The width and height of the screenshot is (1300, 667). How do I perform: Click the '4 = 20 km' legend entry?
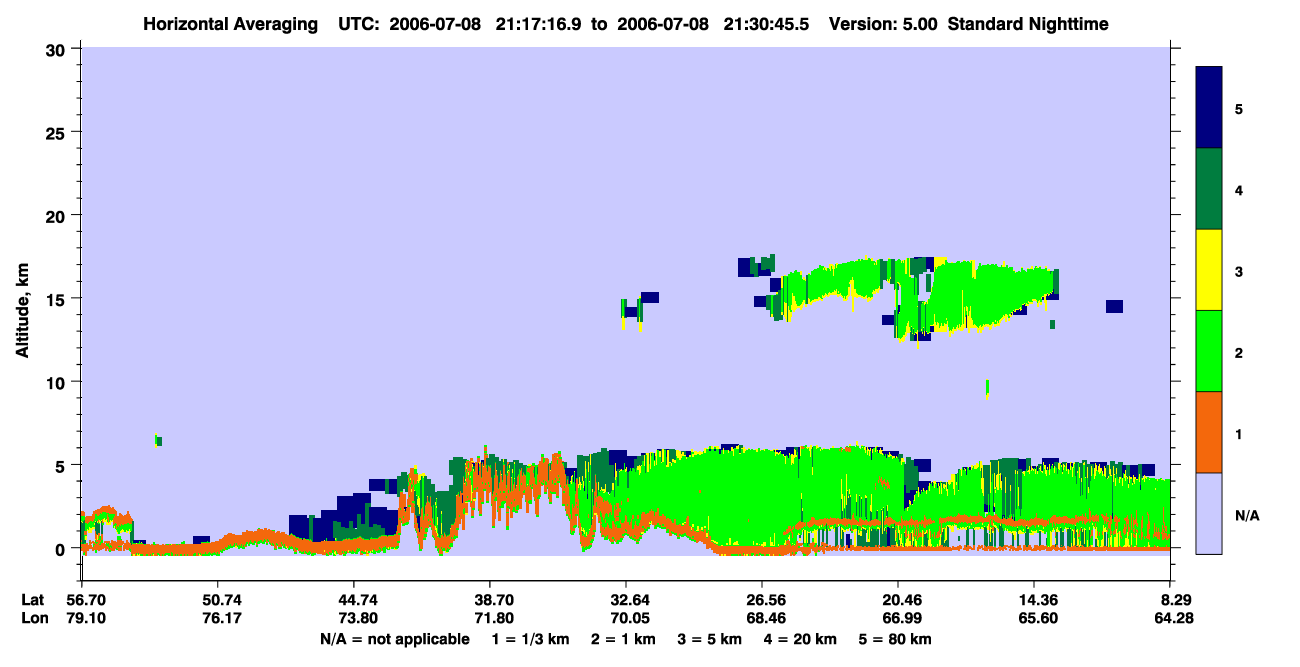pos(802,639)
